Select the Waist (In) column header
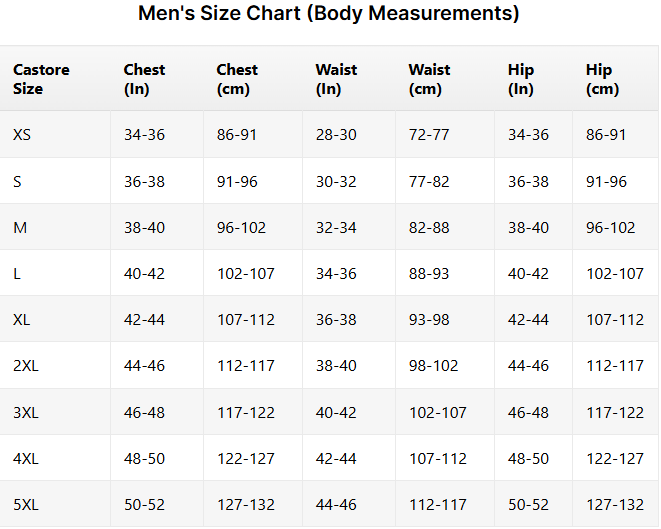 tap(336, 79)
